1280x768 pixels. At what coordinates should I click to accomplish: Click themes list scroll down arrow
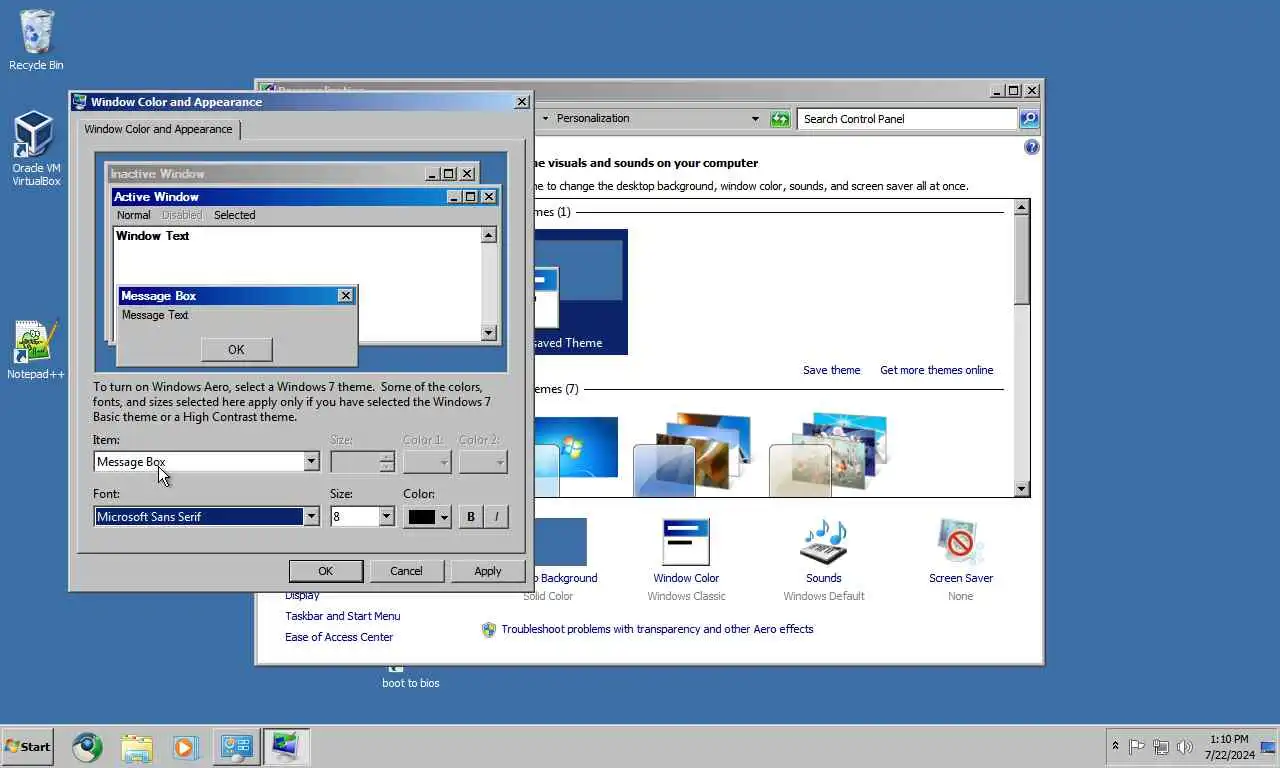(1021, 489)
